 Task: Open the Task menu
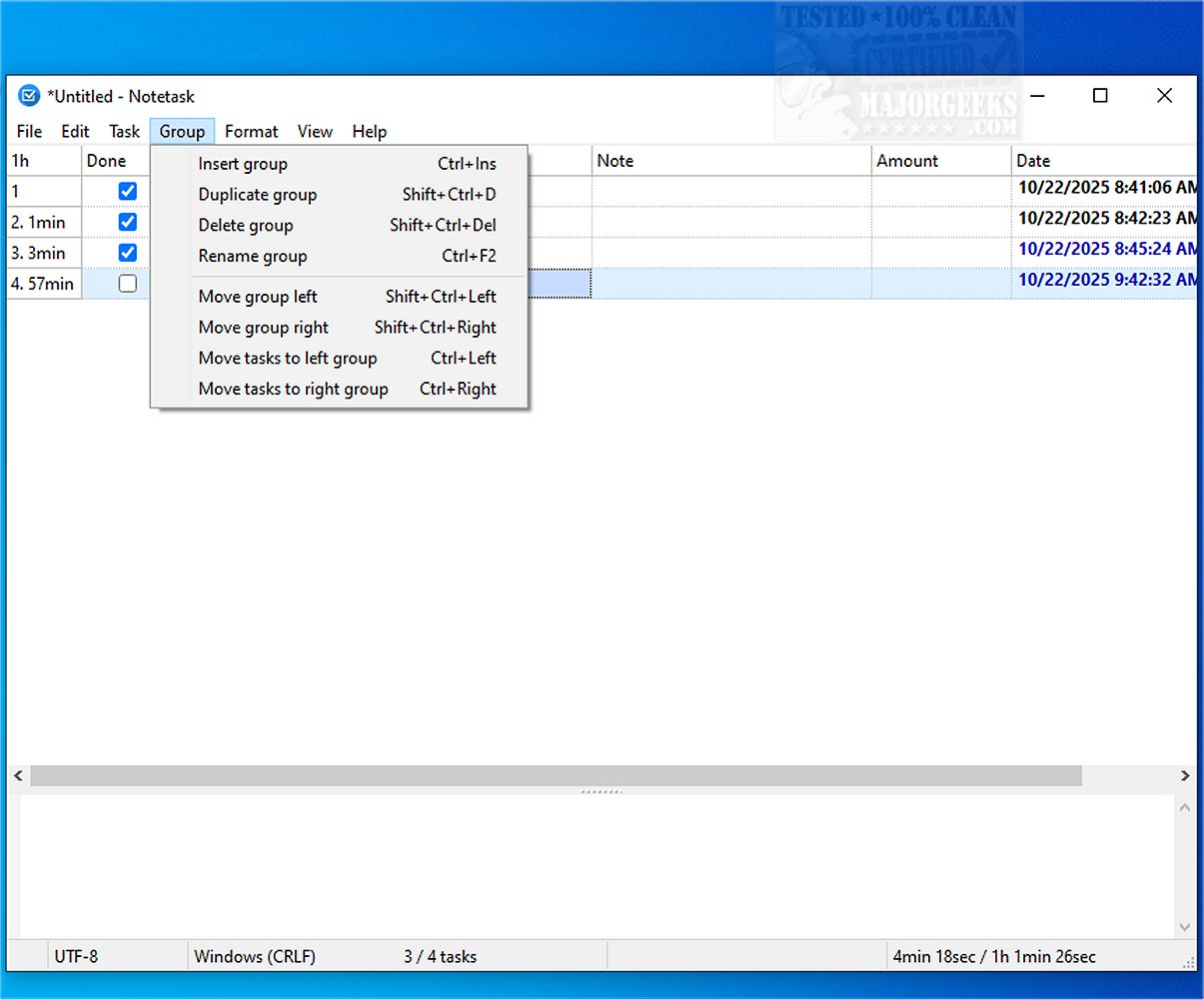point(124,131)
